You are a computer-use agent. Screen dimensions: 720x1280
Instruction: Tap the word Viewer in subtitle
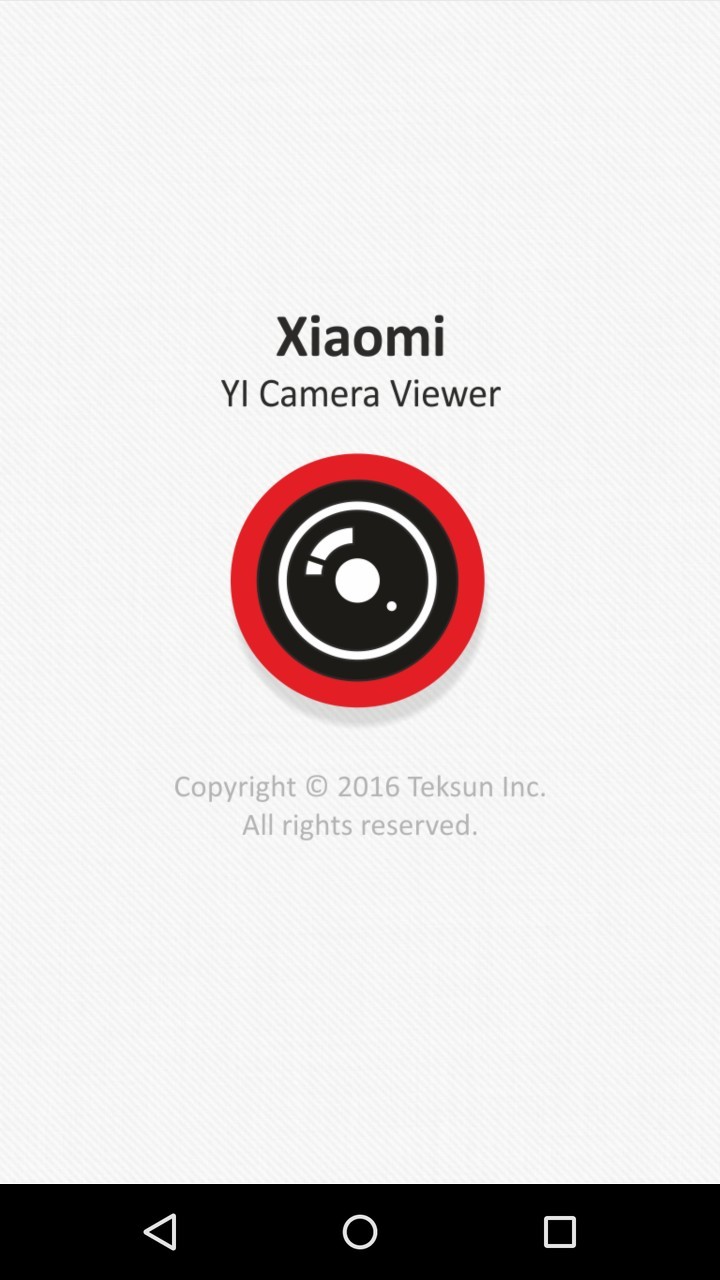(445, 393)
